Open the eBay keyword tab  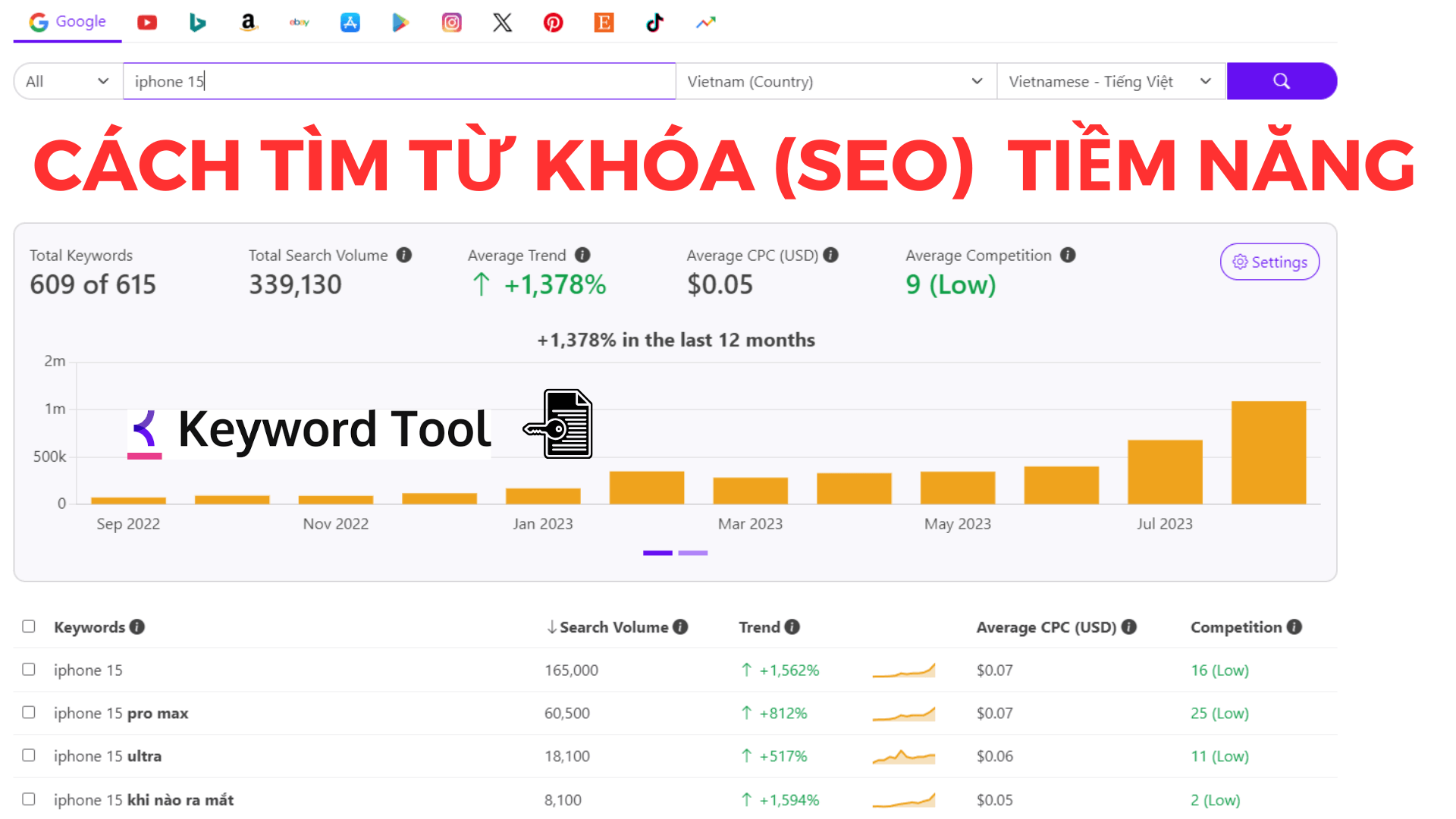pos(300,23)
